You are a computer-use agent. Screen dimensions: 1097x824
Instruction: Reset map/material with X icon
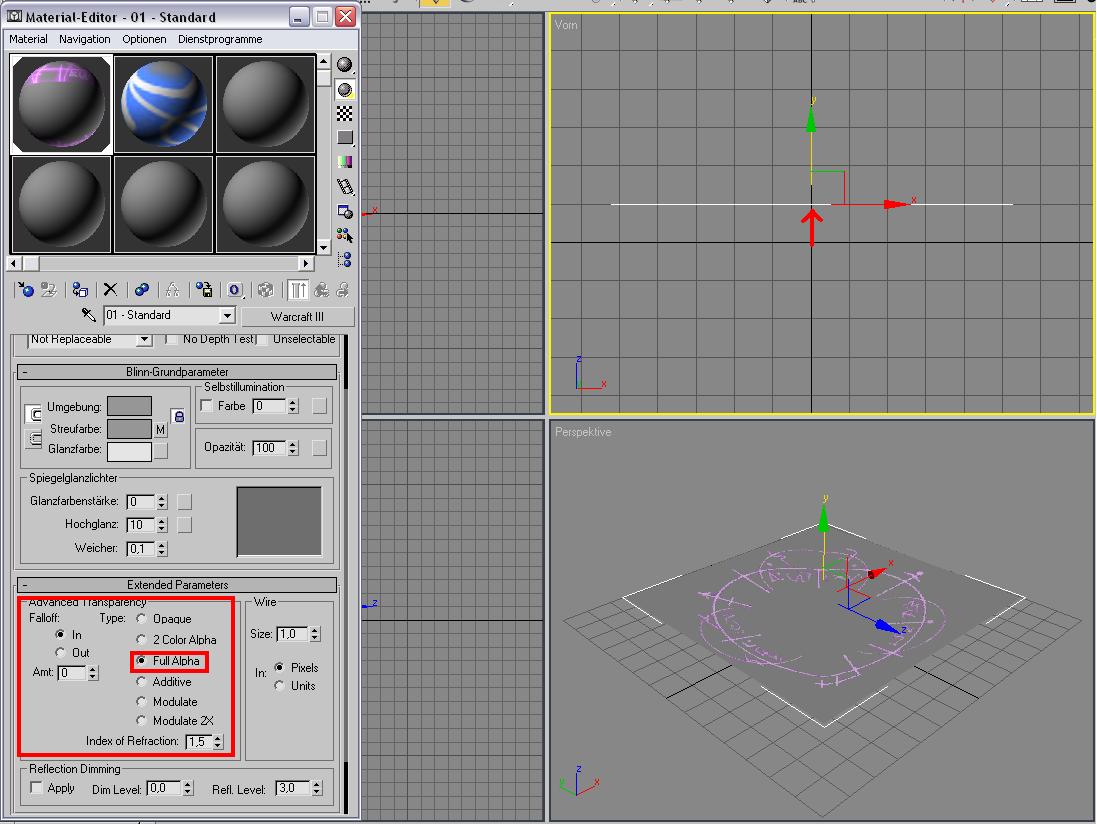point(110,290)
